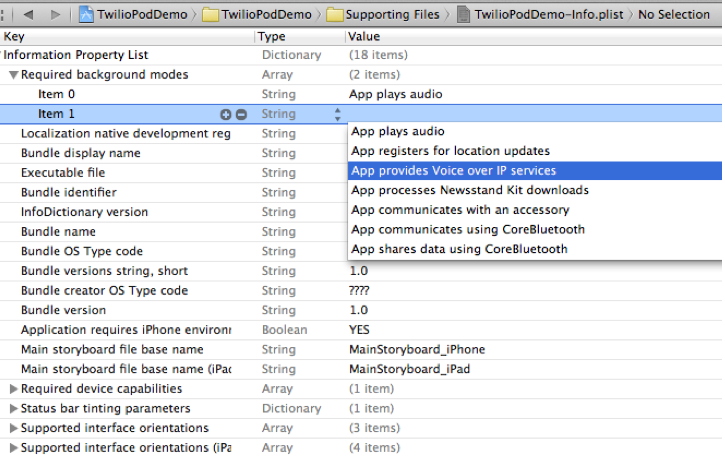Open the TwilioPodDemo folder breadcrumb

pyautogui.click(x=257, y=15)
